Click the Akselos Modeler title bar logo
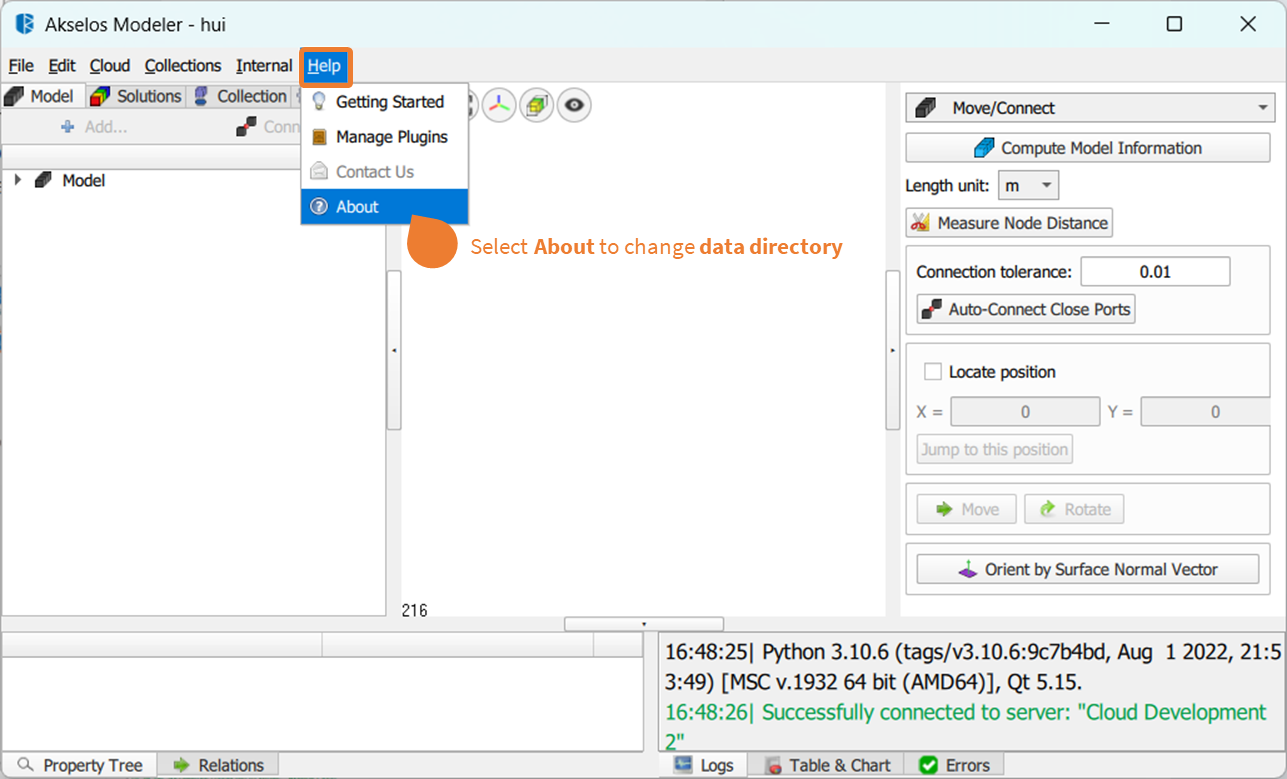This screenshot has width=1287, height=779. pos(24,24)
